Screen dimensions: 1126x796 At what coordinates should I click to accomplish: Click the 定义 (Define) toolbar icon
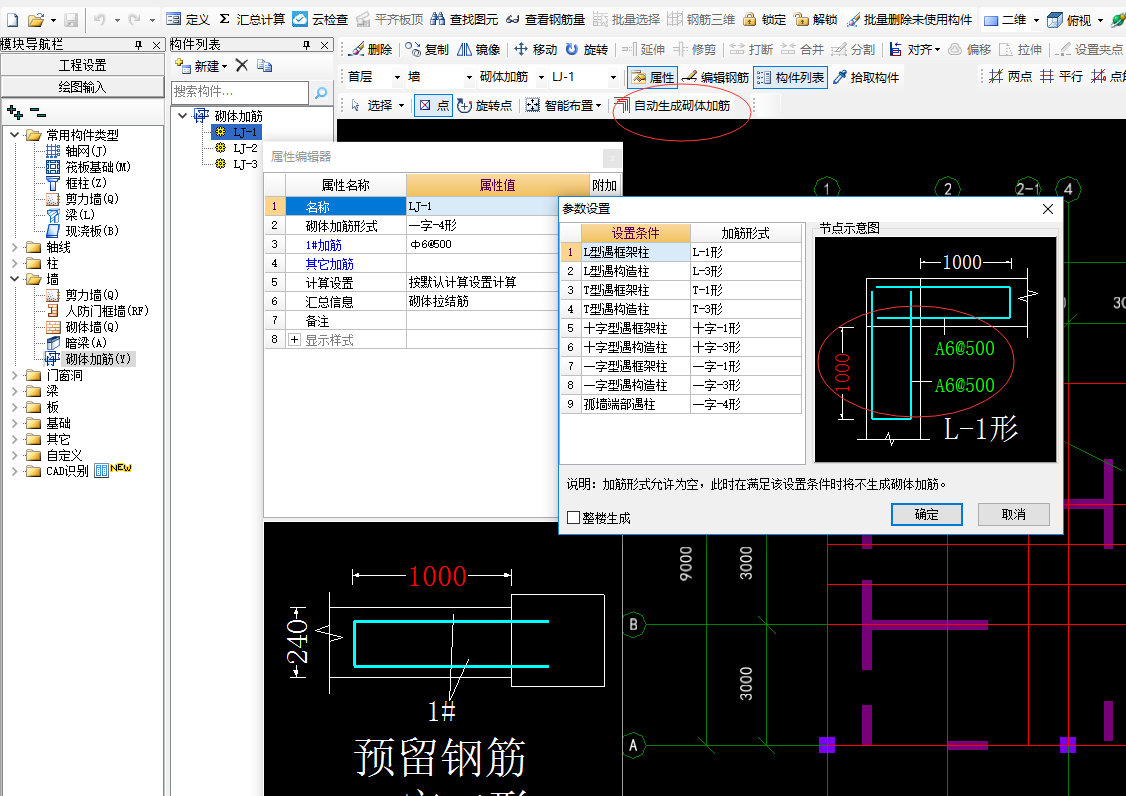coord(188,19)
